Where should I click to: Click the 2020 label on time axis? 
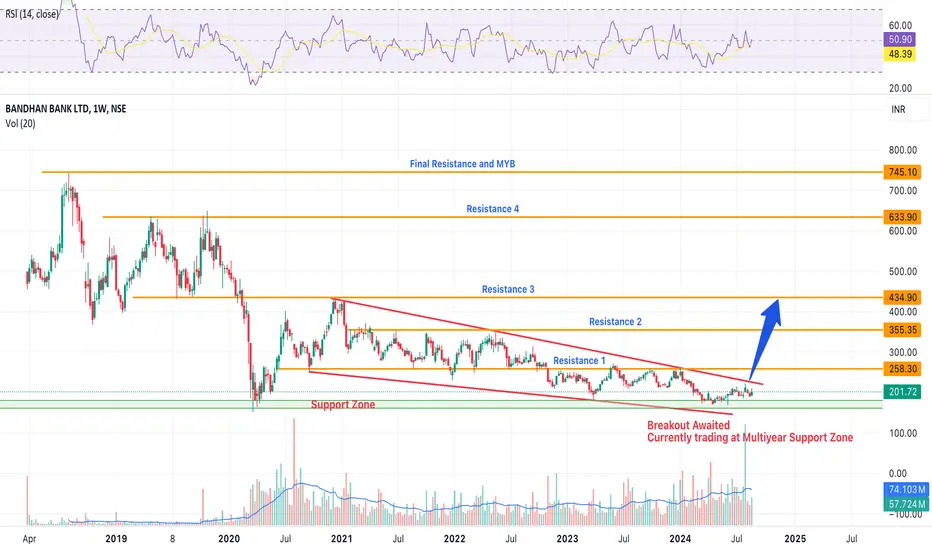229,539
